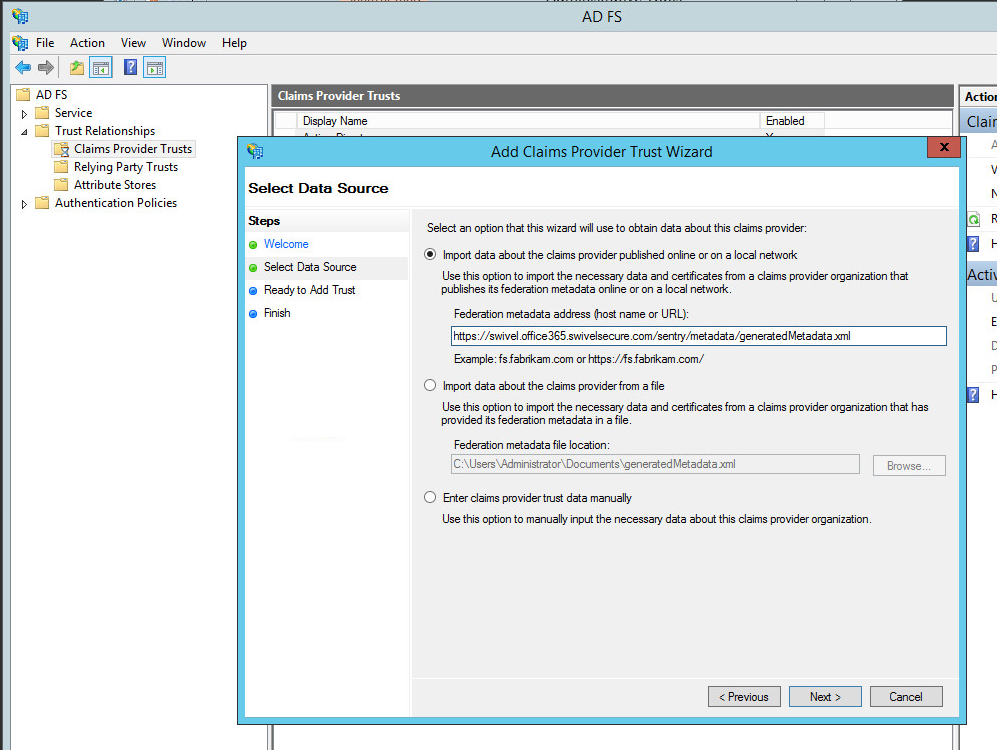The image size is (997, 750).
Task: Select import data published online radio button
Action: [x=430, y=255]
